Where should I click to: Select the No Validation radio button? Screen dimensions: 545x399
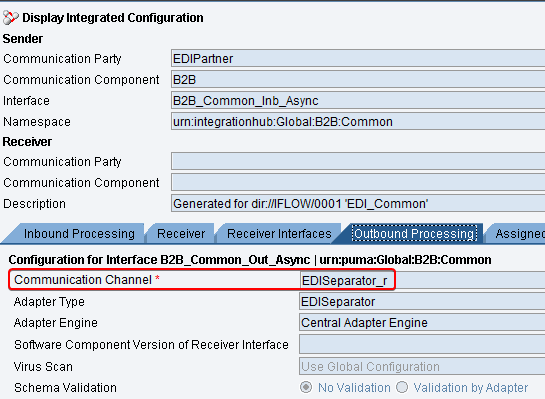(x=306, y=387)
